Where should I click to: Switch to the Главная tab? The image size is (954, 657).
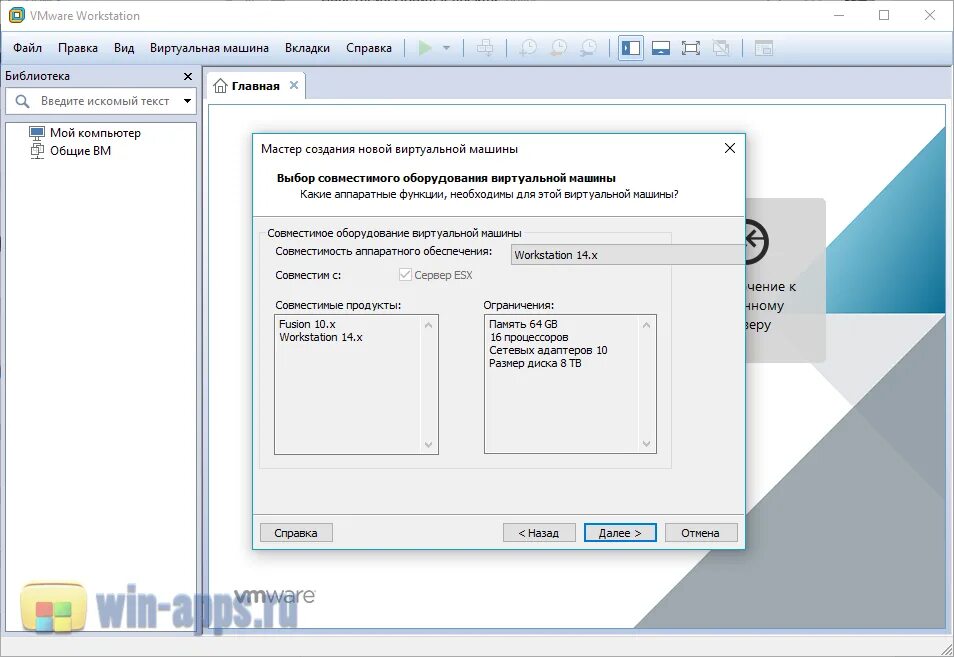point(256,86)
